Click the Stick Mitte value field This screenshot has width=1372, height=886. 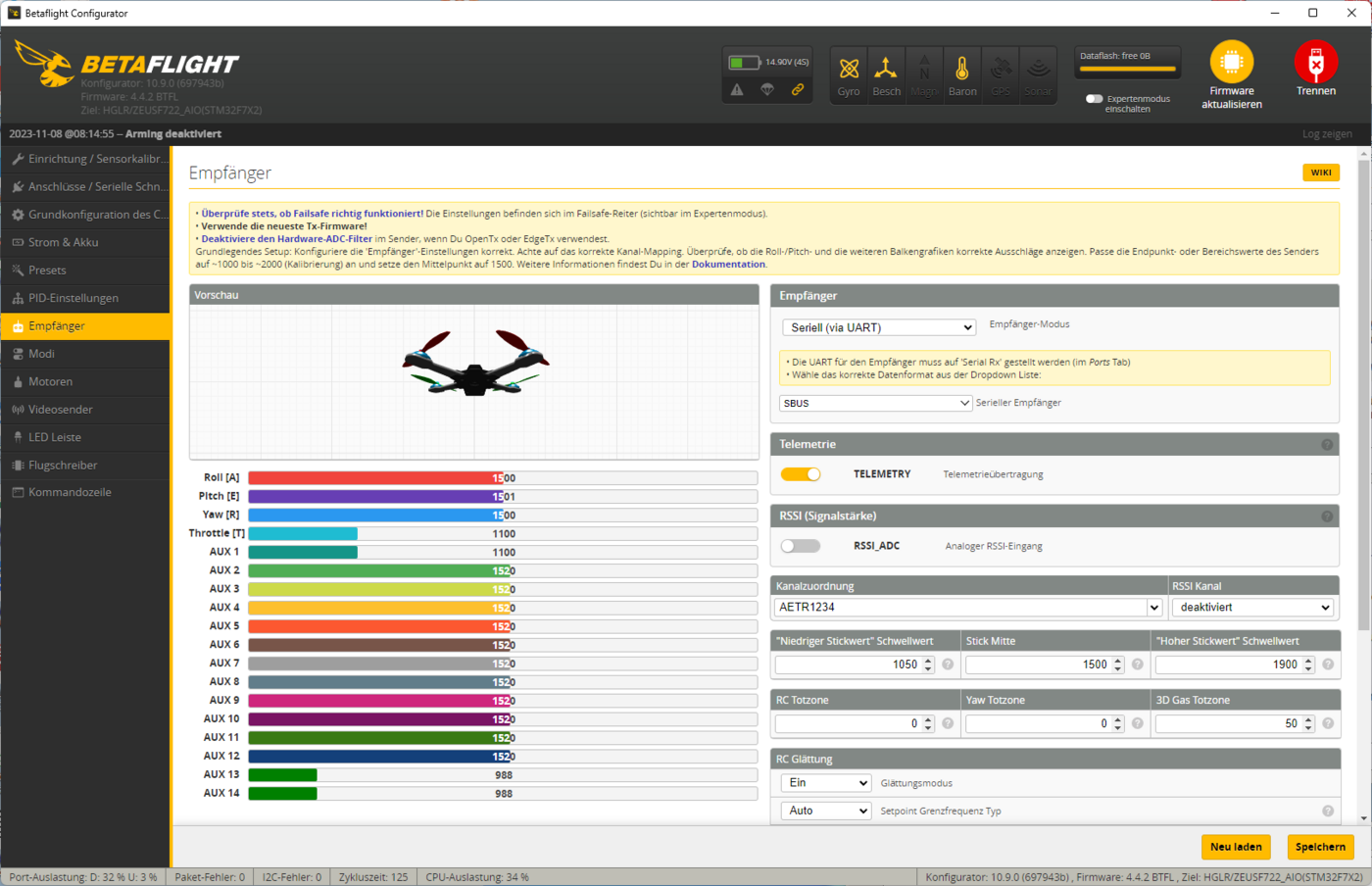[x=1038, y=664]
